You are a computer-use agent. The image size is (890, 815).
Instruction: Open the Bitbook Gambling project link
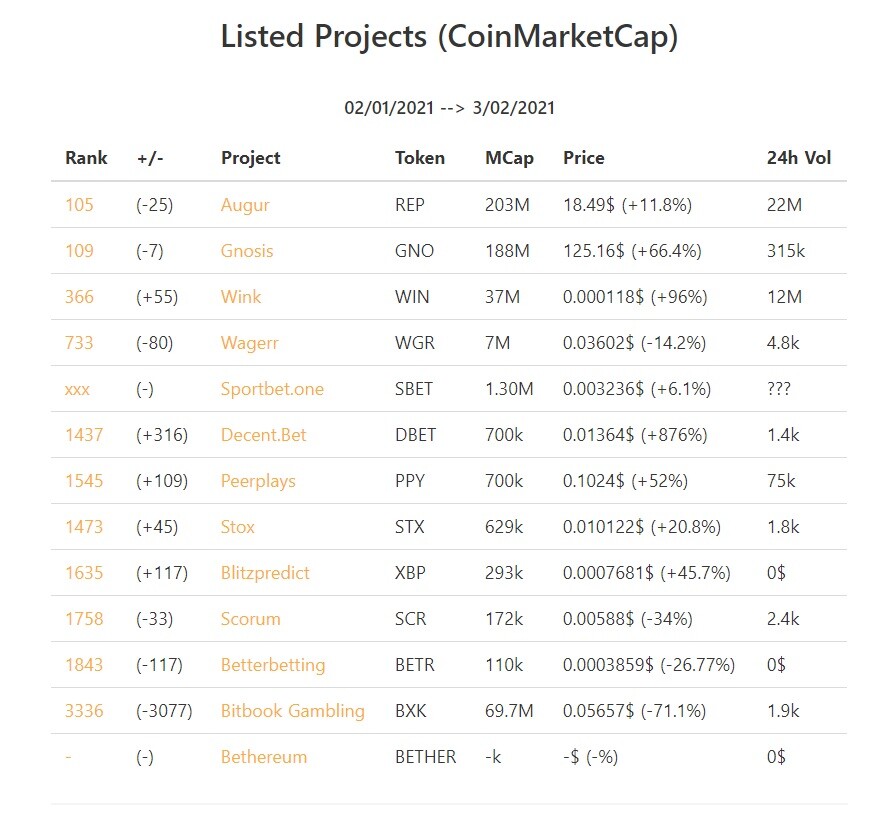292,711
